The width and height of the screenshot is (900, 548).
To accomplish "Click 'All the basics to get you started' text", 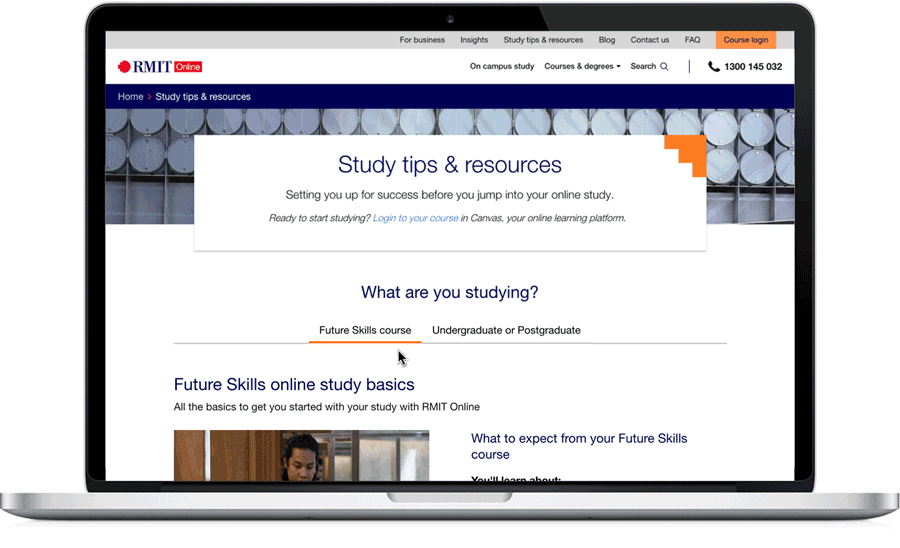I will pos(327,407).
